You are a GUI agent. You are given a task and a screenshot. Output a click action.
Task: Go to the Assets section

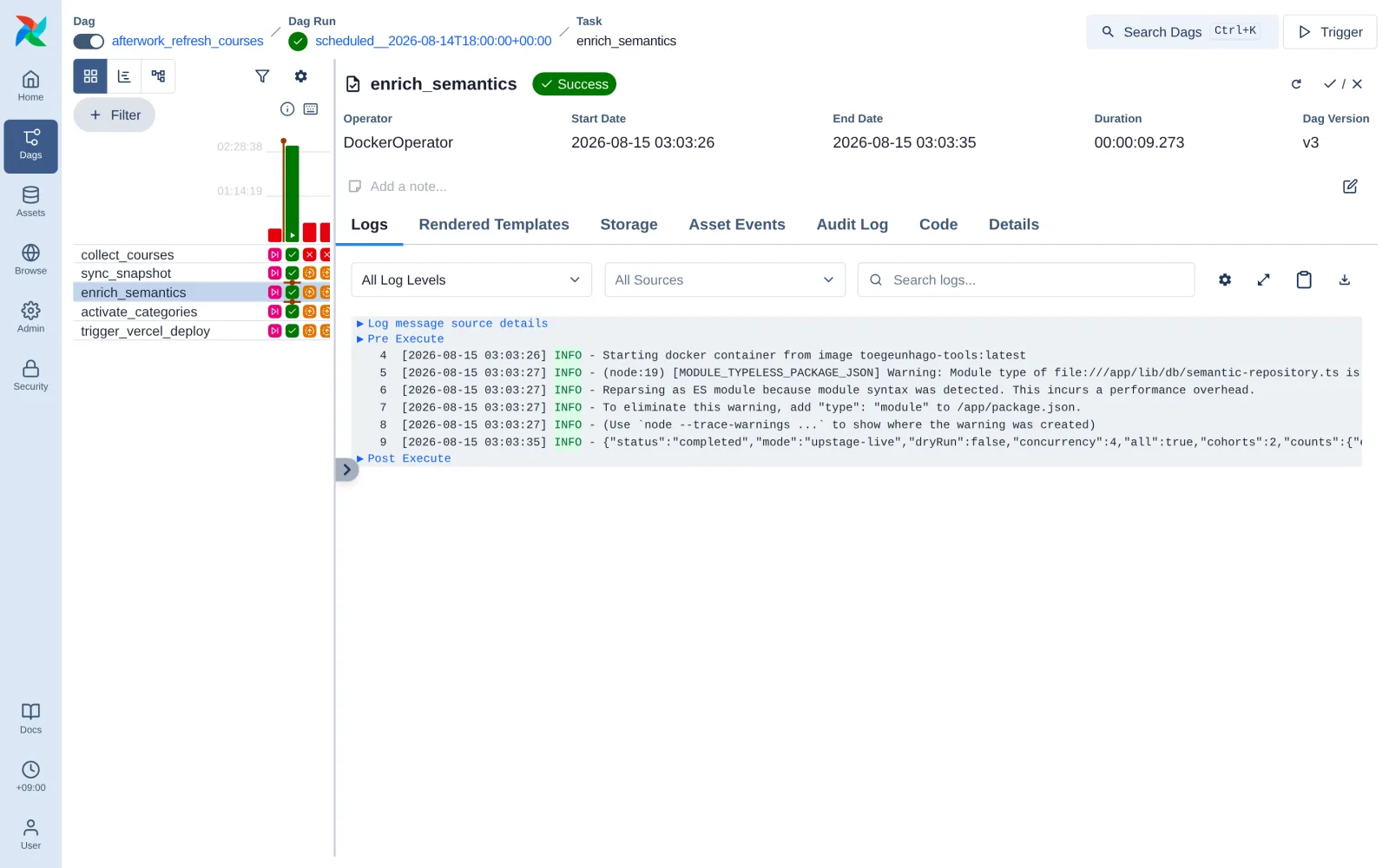point(30,202)
